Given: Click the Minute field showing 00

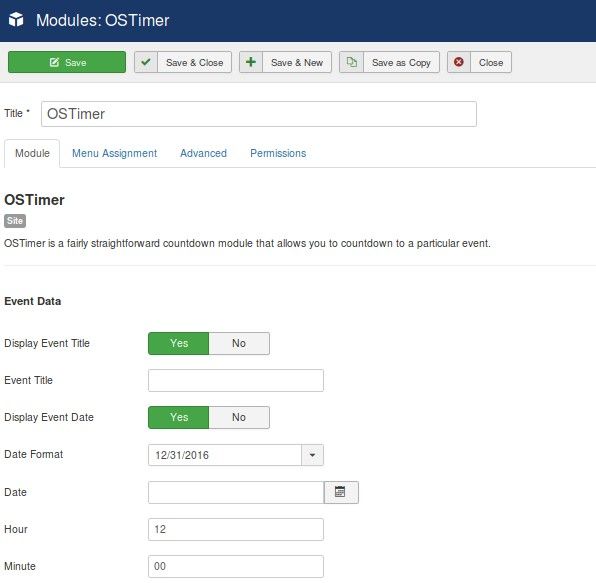Looking at the screenshot, I should pos(236,566).
